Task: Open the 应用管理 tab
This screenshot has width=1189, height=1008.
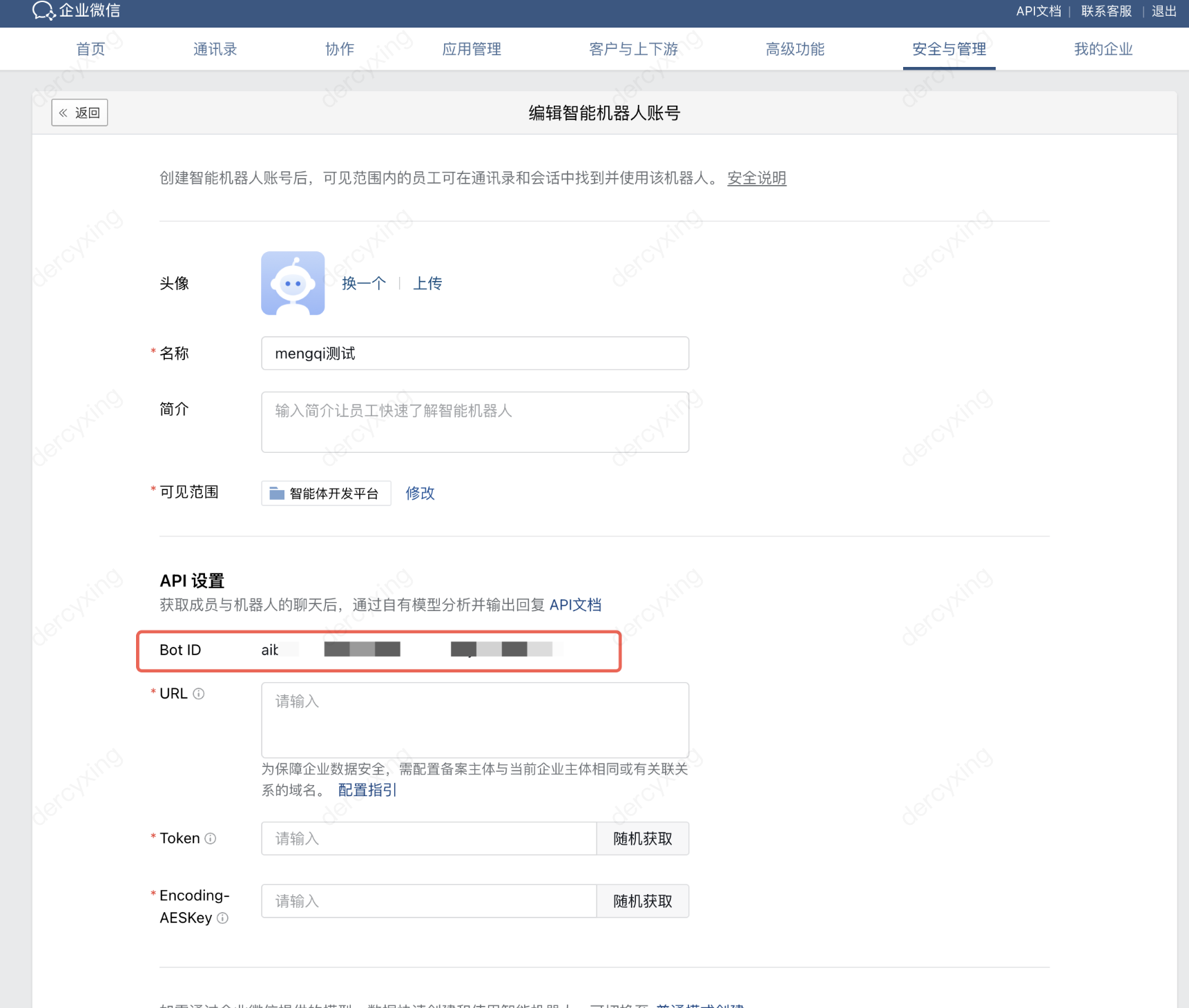Action: click(x=472, y=49)
